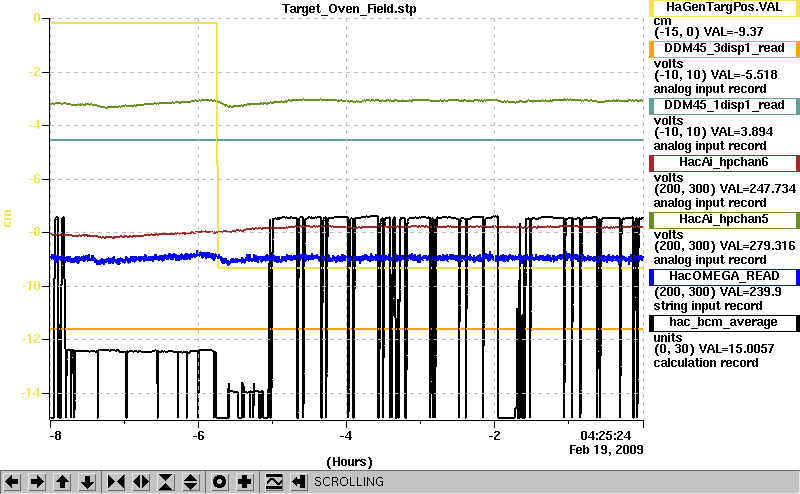Image resolution: width=800 pixels, height=494 pixels.
Task: Click the VAL=3.894 reading text
Action: pyautogui.click(x=742, y=132)
